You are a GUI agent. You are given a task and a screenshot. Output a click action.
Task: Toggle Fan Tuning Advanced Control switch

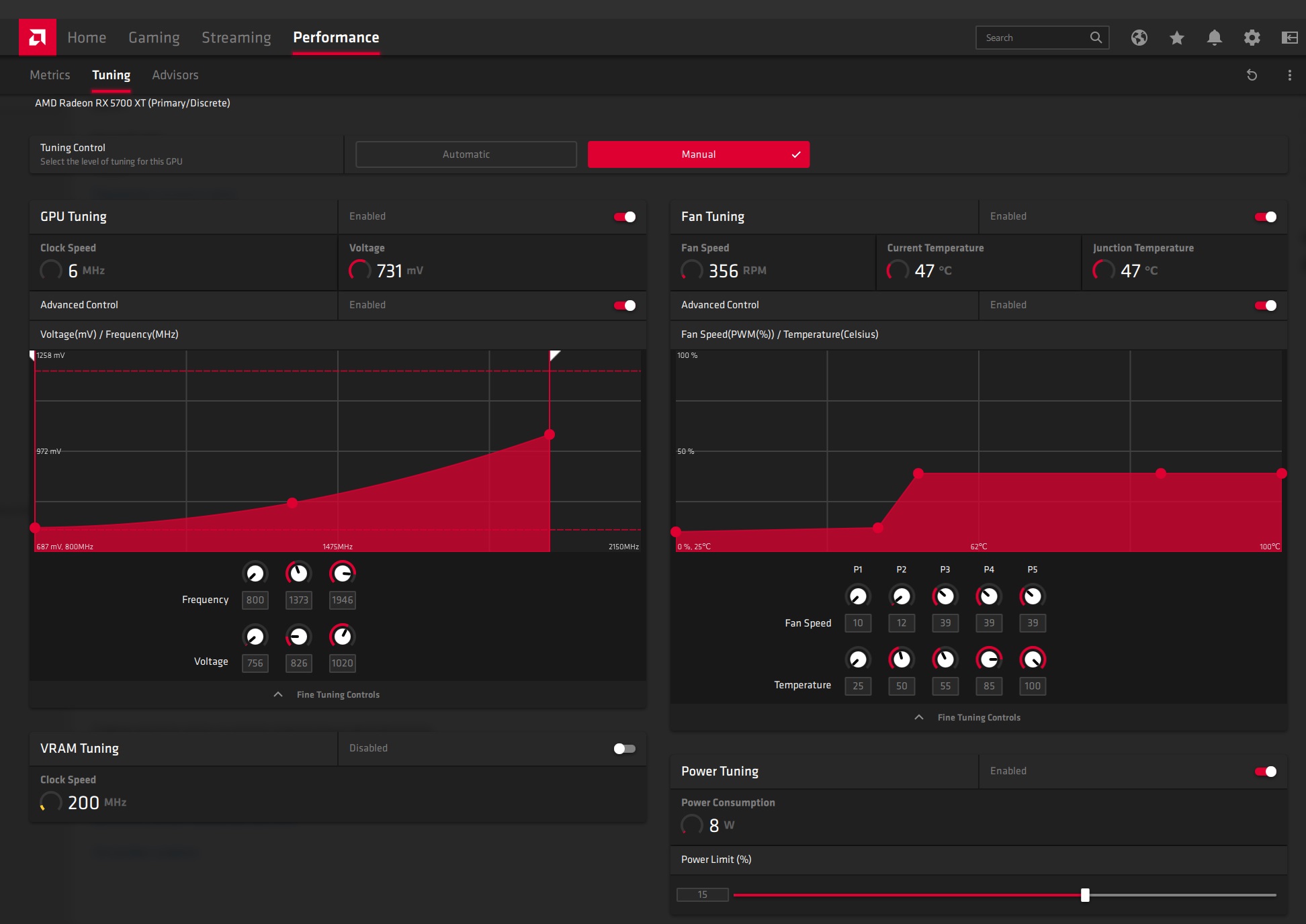coord(1266,306)
